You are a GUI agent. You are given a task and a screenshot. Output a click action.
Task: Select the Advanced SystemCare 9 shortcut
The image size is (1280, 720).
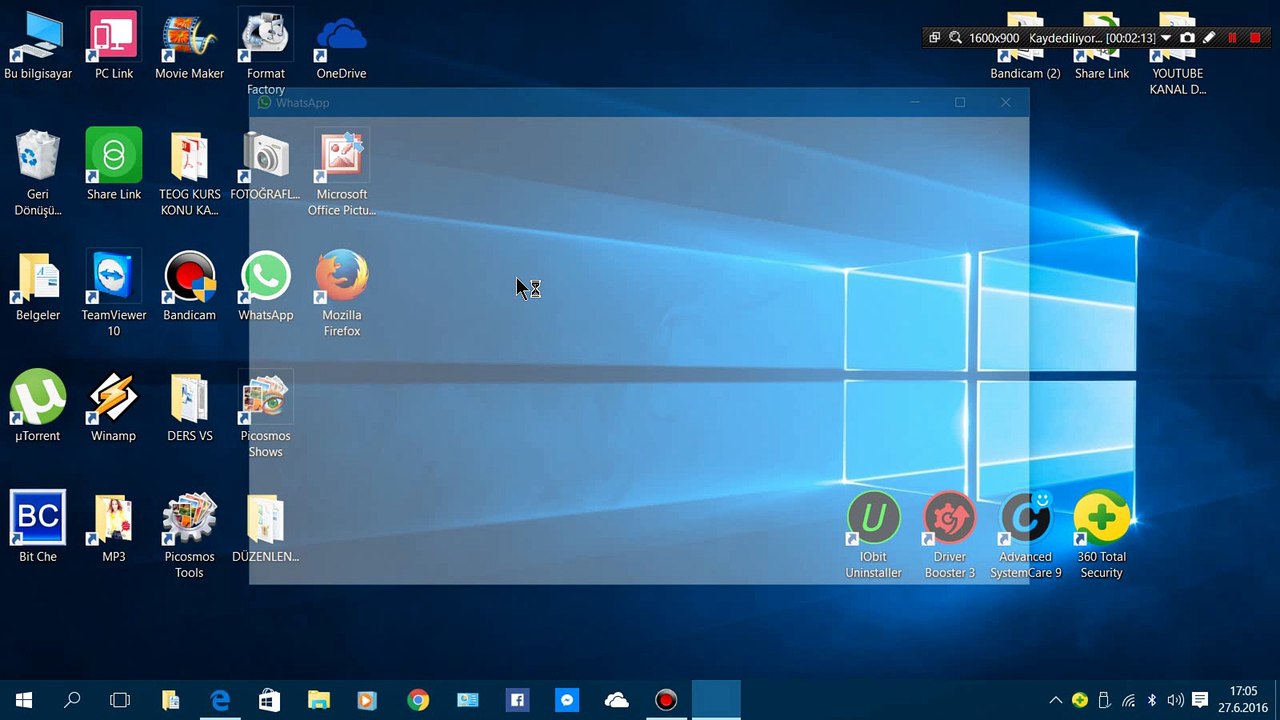pyautogui.click(x=1025, y=536)
